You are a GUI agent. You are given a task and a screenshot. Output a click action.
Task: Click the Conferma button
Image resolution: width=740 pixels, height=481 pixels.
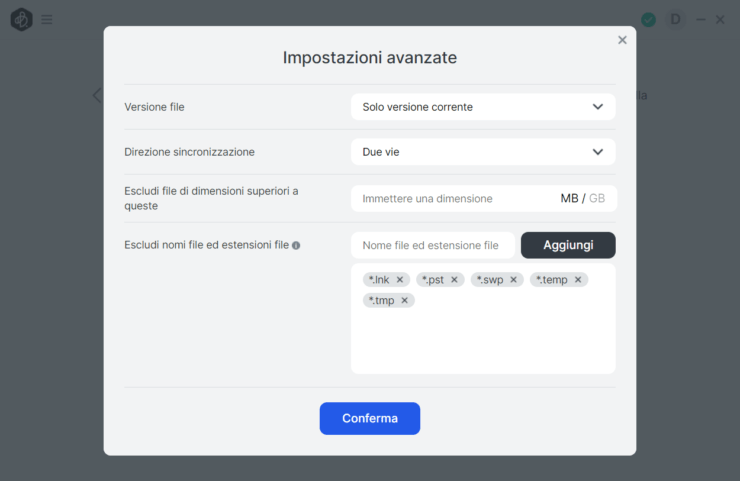pos(370,418)
